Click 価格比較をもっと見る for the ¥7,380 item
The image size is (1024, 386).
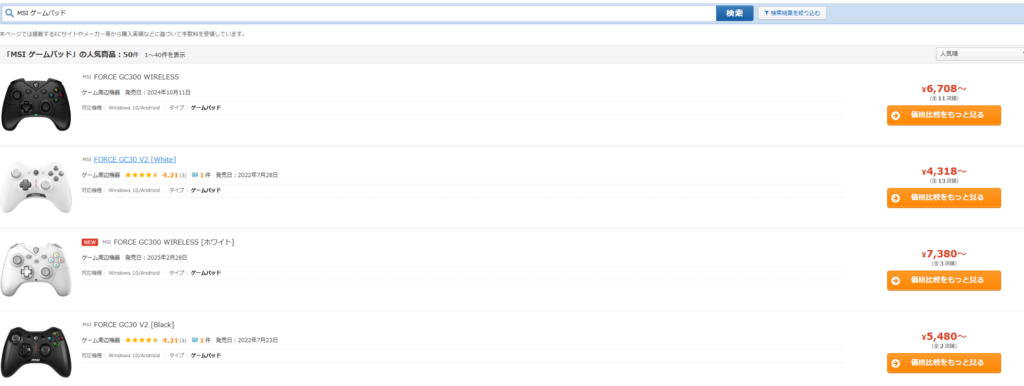coord(944,280)
